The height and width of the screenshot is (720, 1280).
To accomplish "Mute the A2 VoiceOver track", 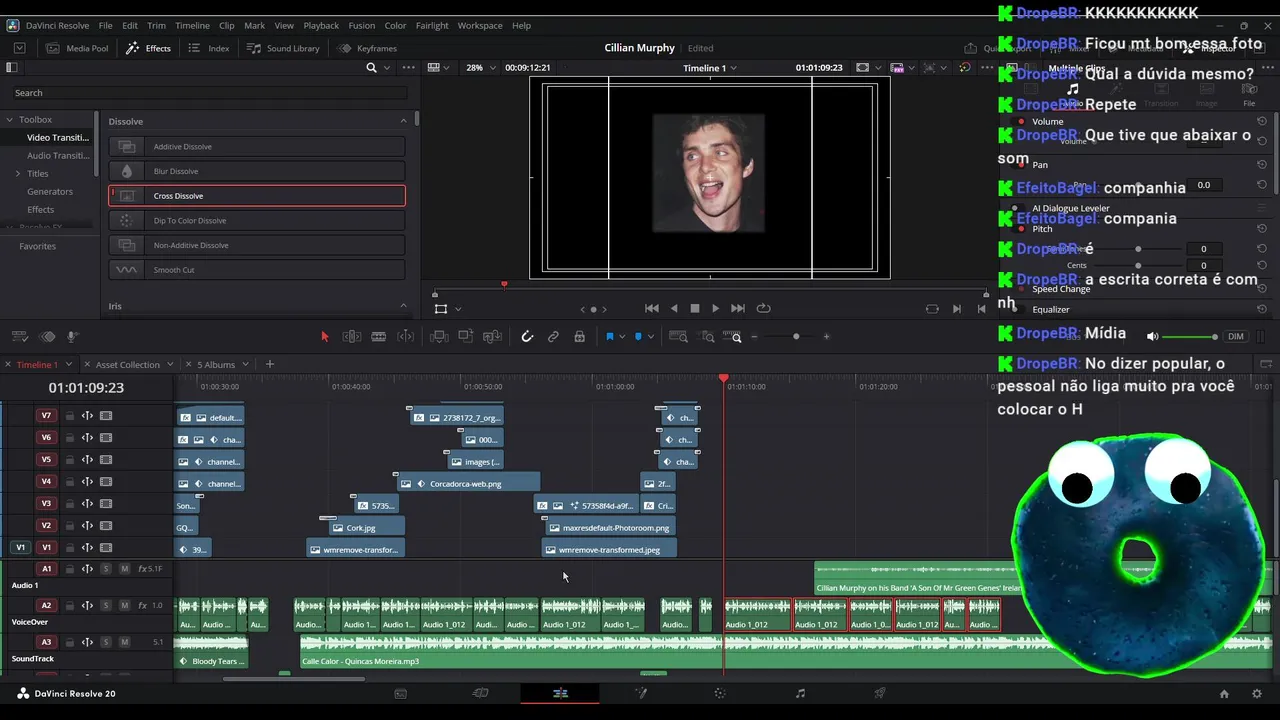I will click(x=124, y=605).
